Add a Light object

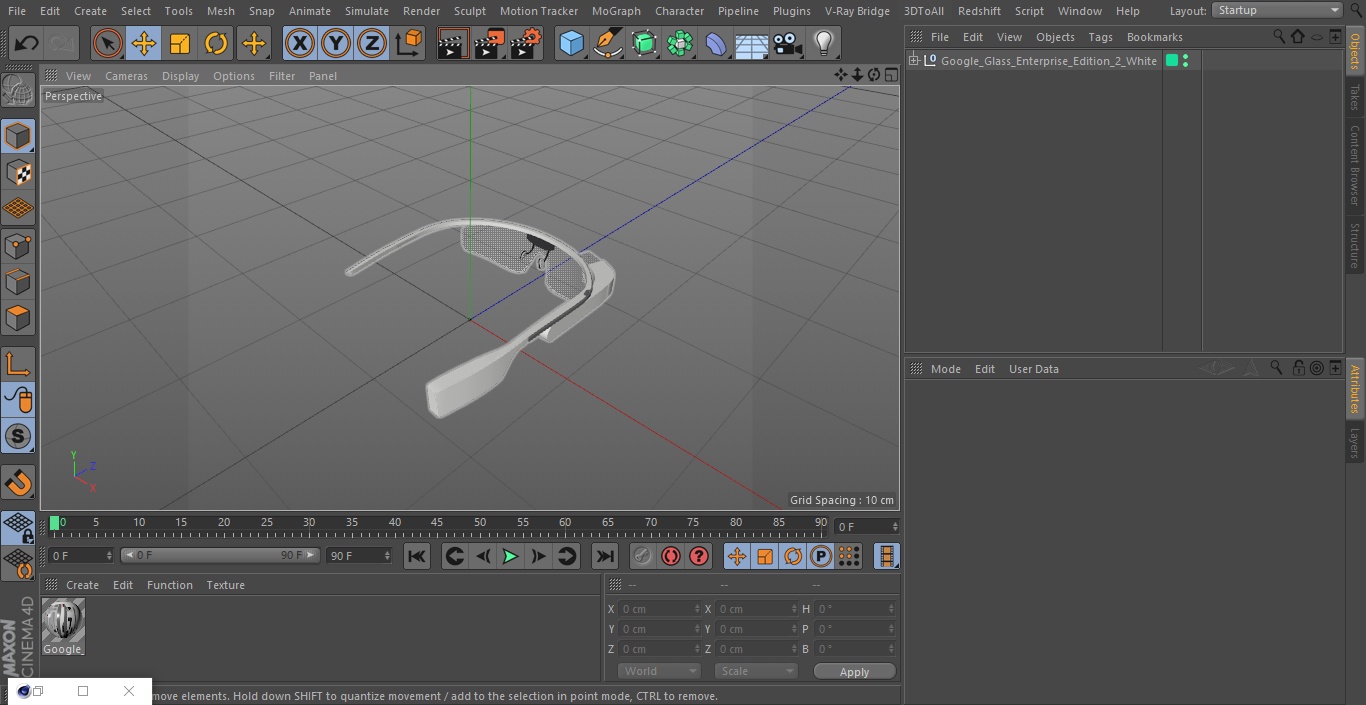[x=823, y=43]
